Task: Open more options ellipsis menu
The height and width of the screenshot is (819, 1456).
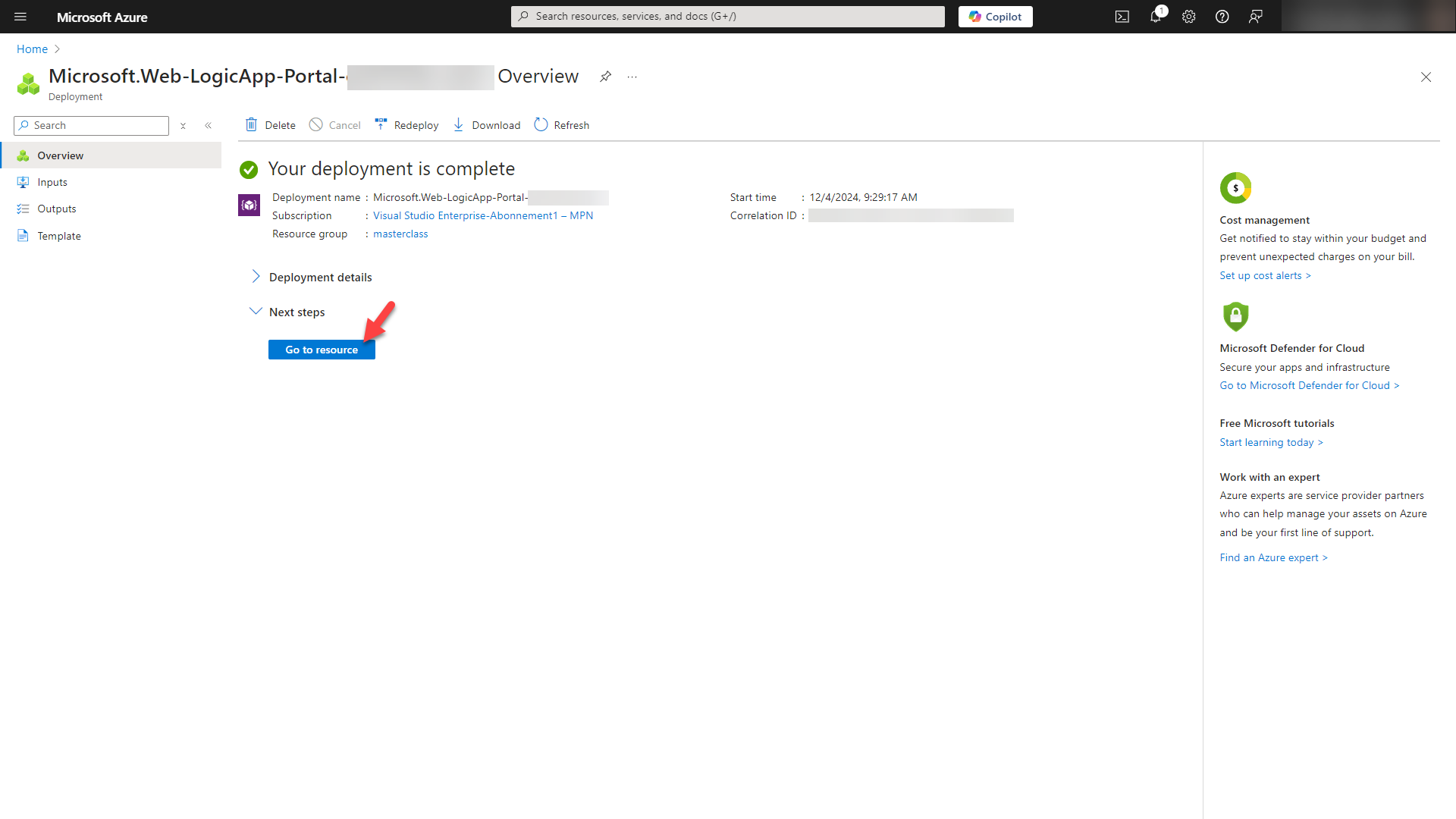Action: coord(632,77)
